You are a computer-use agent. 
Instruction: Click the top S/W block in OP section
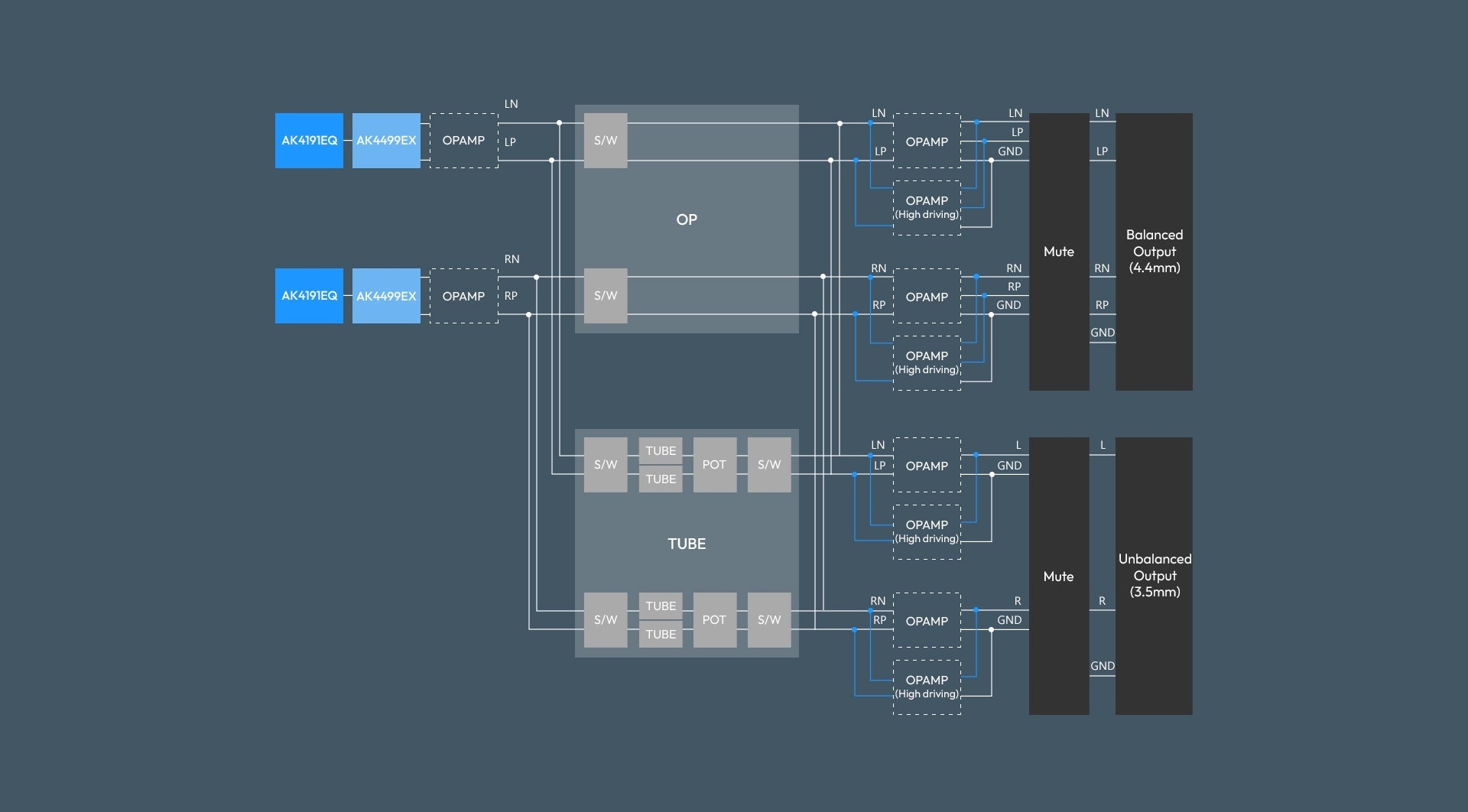pyautogui.click(x=606, y=141)
